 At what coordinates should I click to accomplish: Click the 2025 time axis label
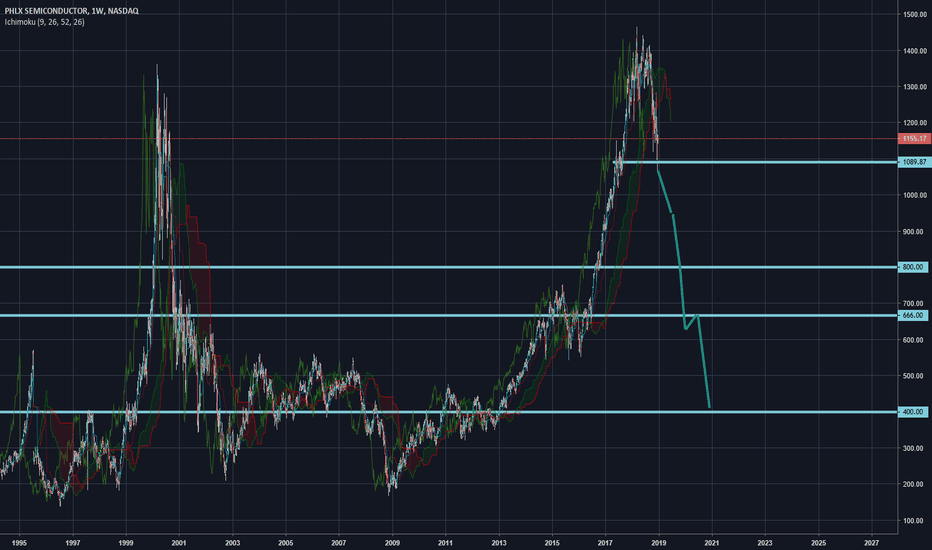click(818, 543)
